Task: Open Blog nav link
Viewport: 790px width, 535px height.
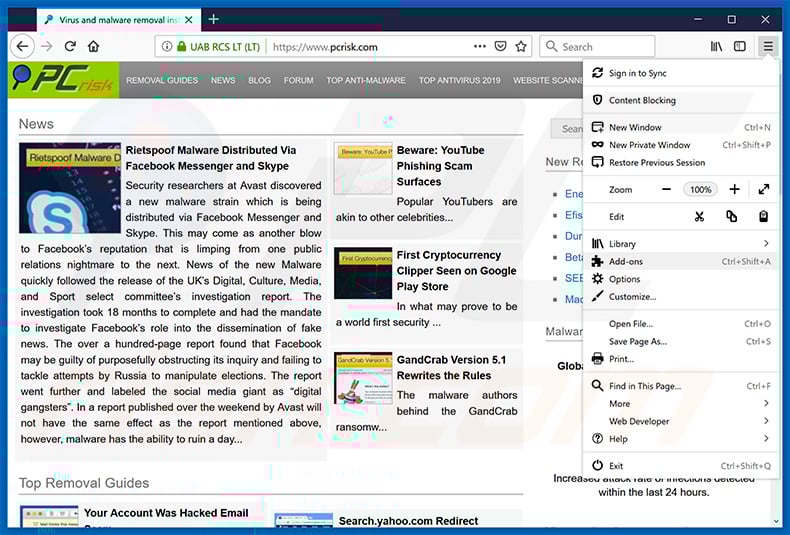Action: click(259, 80)
